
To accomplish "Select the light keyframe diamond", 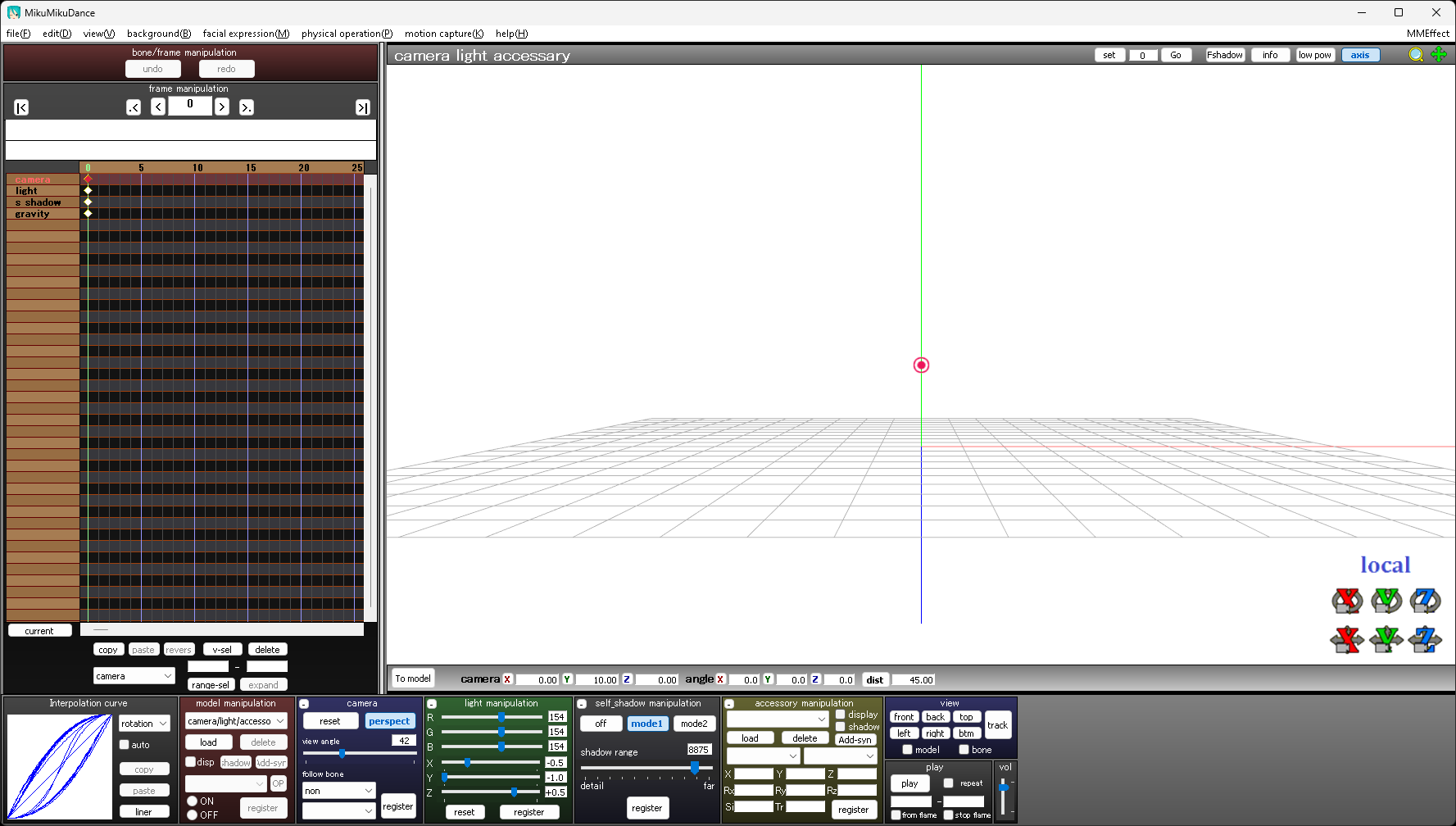I will (88, 191).
